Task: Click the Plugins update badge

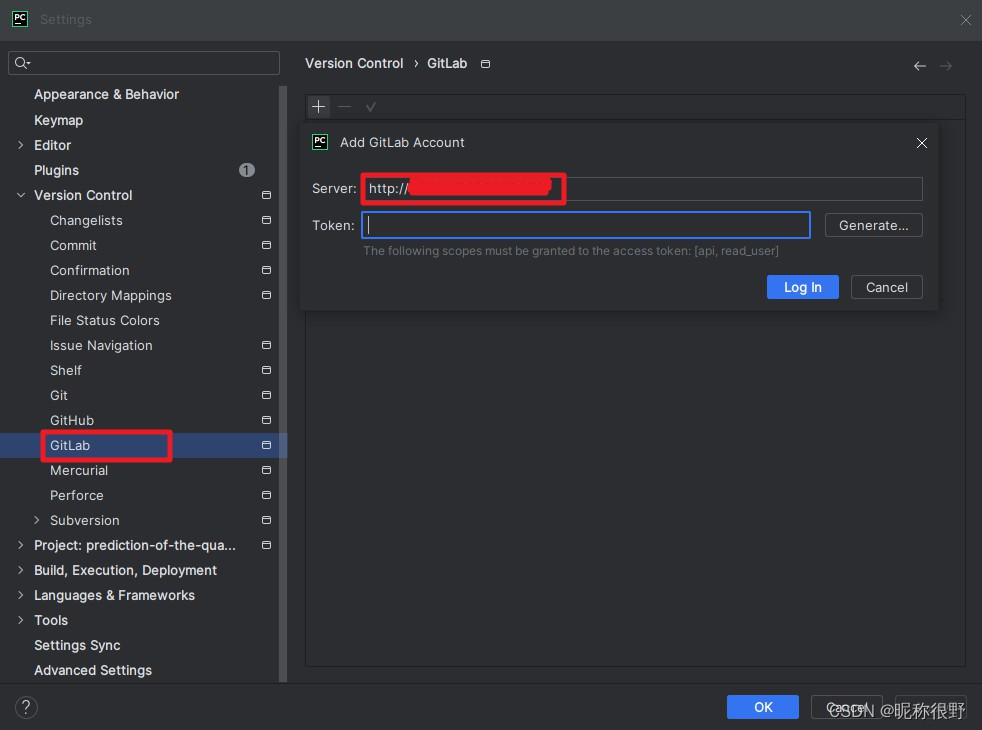Action: 247,170
